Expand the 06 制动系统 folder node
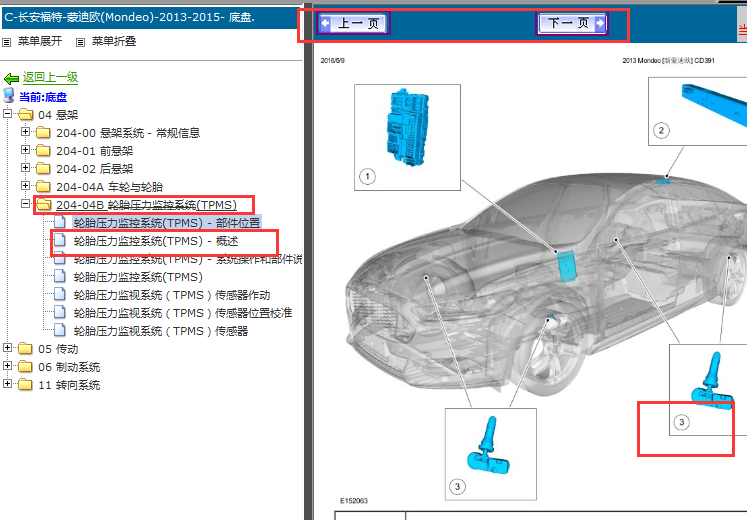The image size is (747, 520). [8, 366]
